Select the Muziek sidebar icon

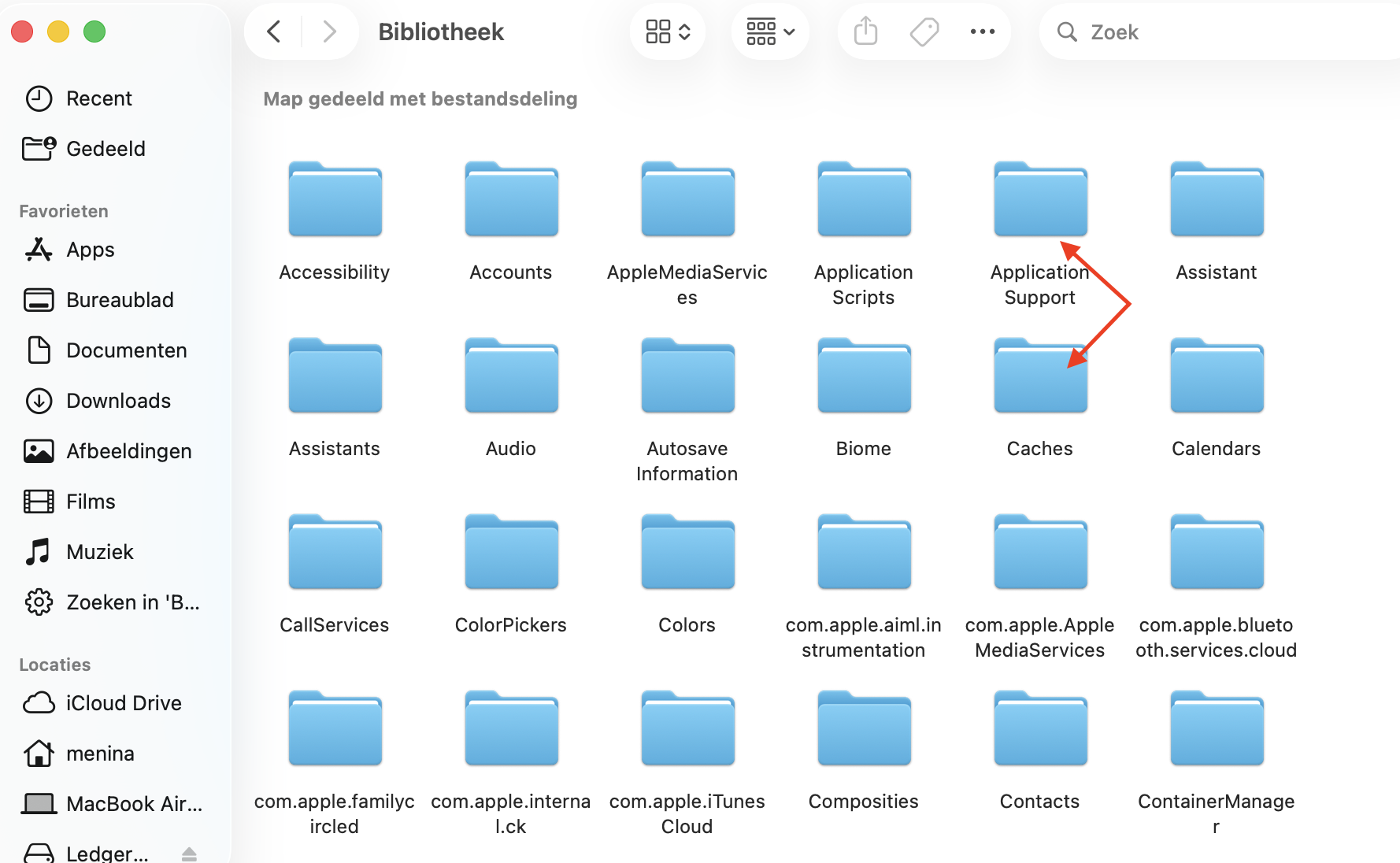[38, 551]
